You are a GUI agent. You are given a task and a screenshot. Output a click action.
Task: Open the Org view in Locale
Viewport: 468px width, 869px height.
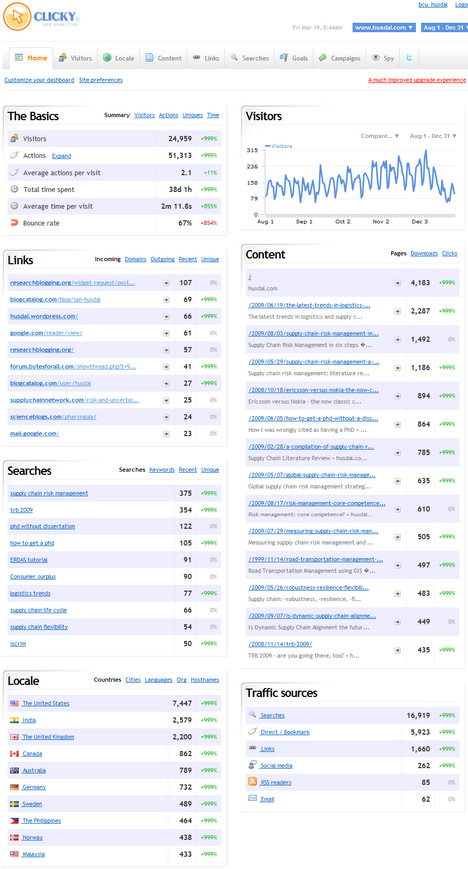(x=181, y=680)
